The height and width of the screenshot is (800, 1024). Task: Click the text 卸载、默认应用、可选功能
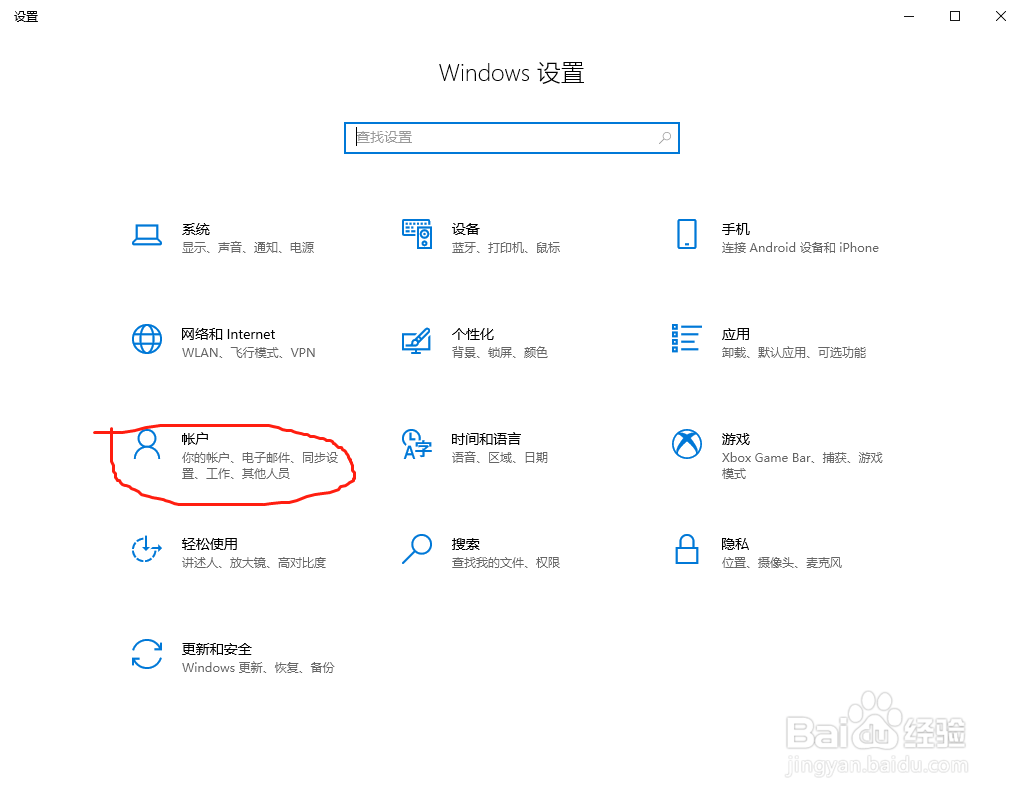[x=793, y=353]
